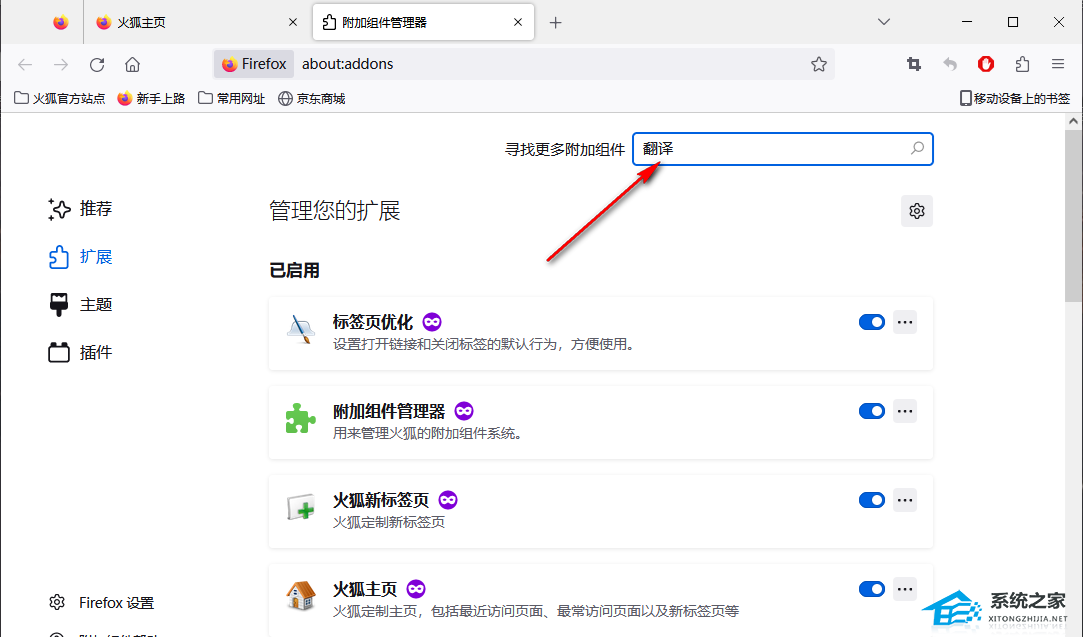Click the green puzzle 附加组件管理器 icon
The height and width of the screenshot is (637, 1083).
point(300,419)
